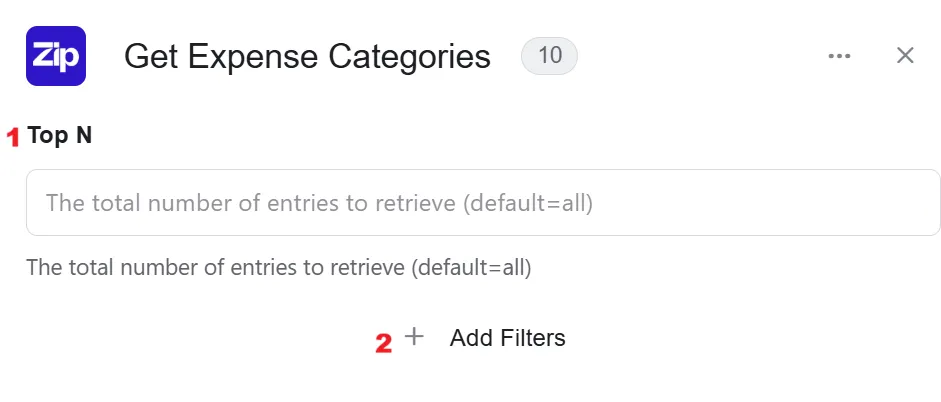Image resolution: width=941 pixels, height=402 pixels.
Task: Click the purple Zip app logo
Action: pyautogui.click(x=56, y=56)
